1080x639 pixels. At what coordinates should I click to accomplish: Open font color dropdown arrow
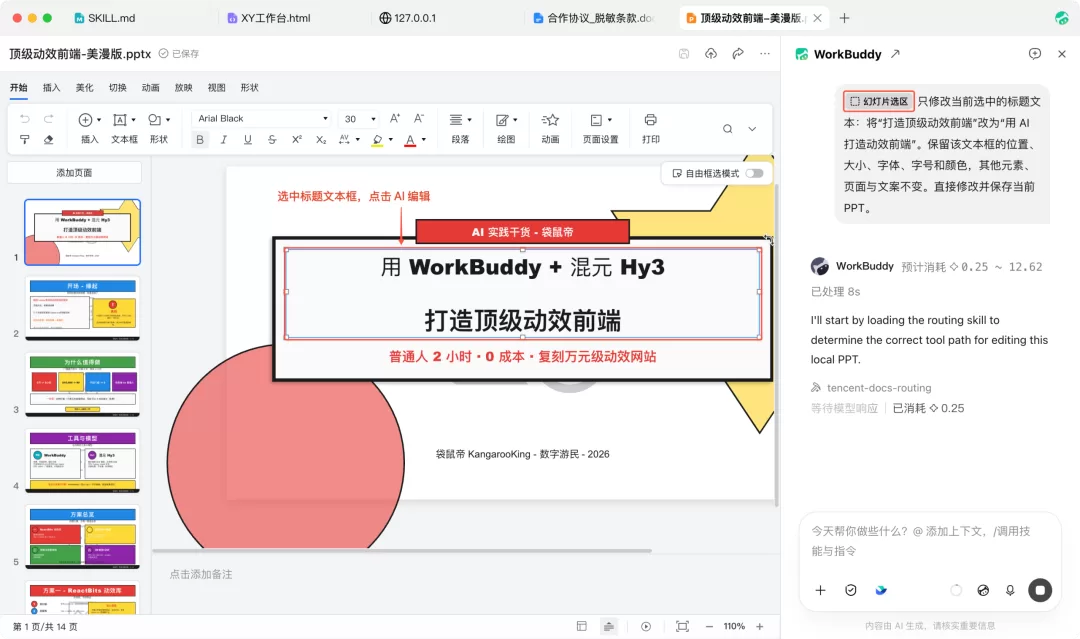(424, 140)
